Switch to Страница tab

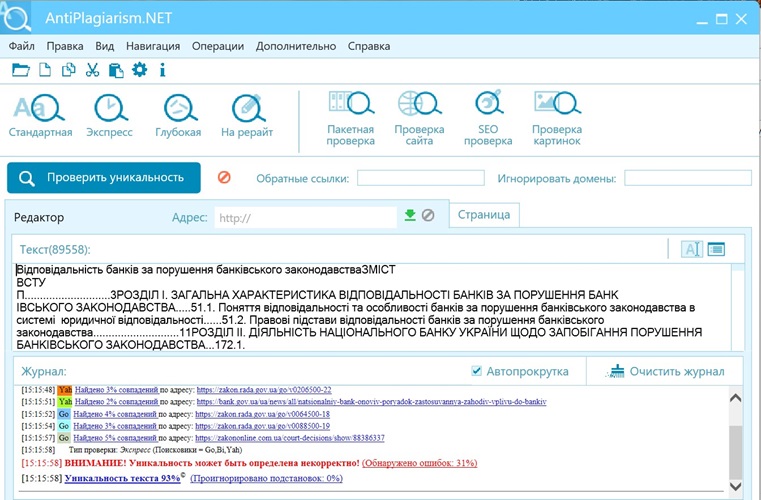(484, 215)
